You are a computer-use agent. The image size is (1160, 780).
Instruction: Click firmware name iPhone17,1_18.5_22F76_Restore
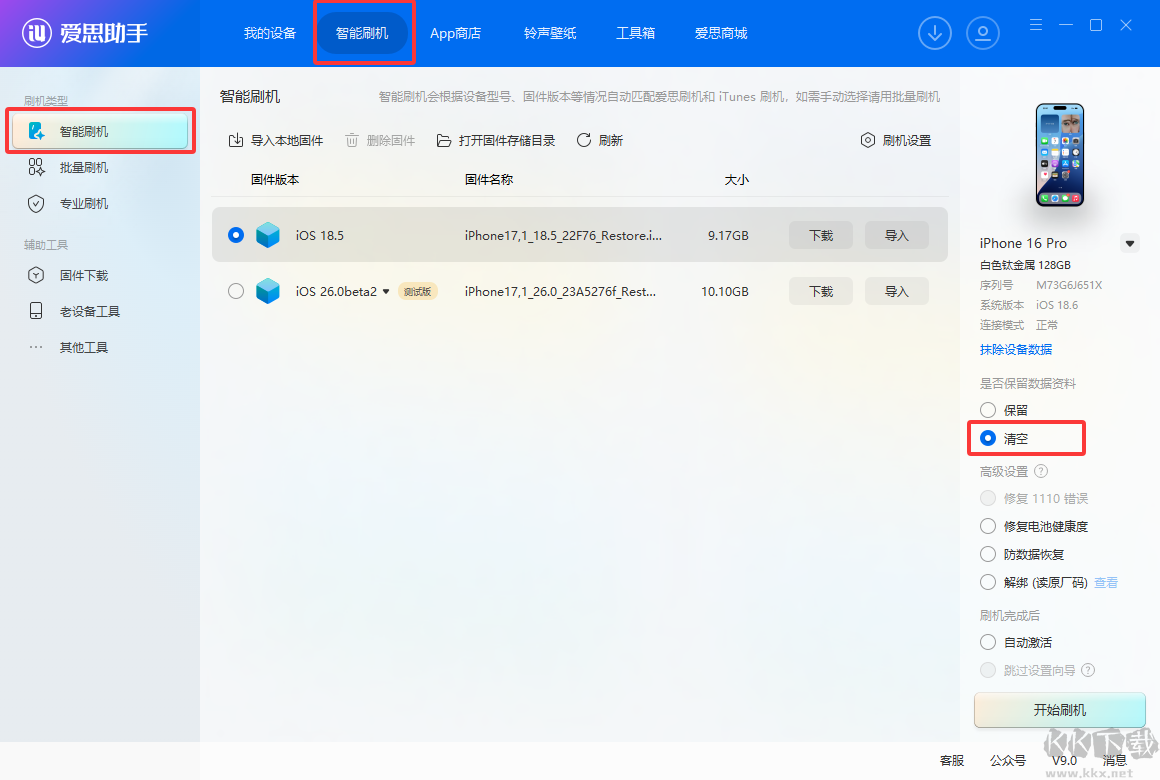pyautogui.click(x=563, y=235)
